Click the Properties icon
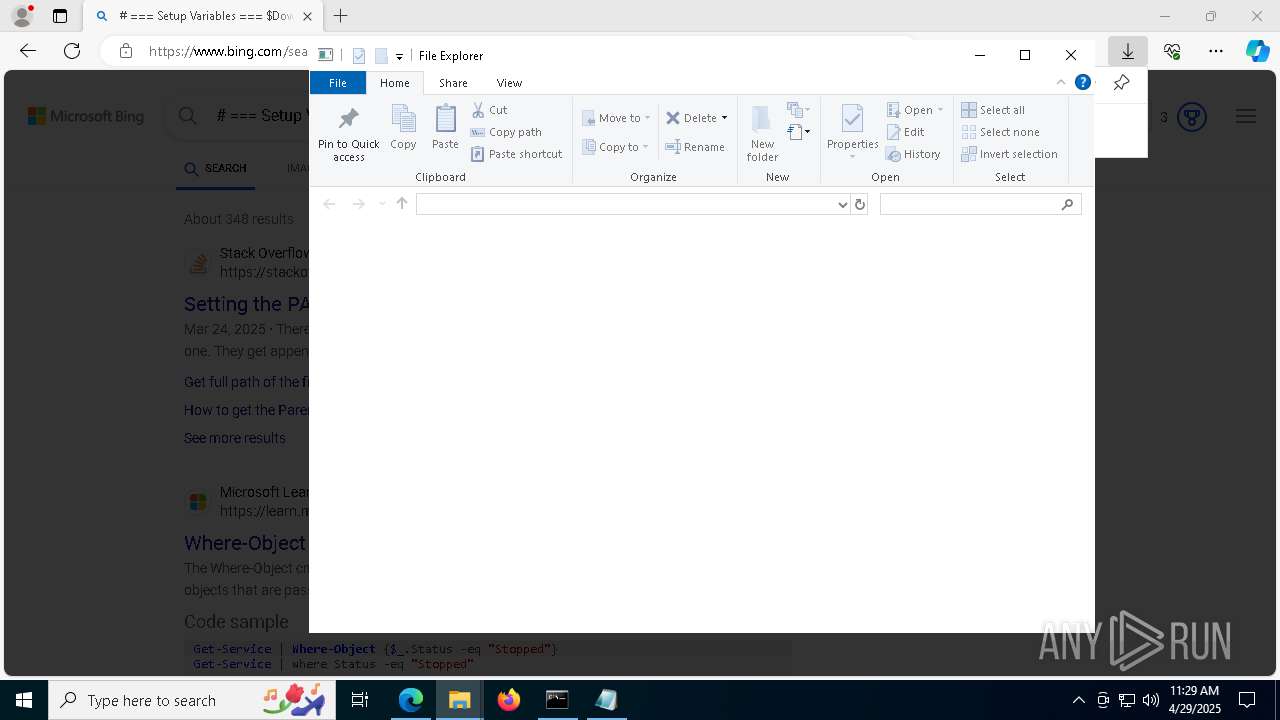Viewport: 1280px width, 720px height. 852,120
